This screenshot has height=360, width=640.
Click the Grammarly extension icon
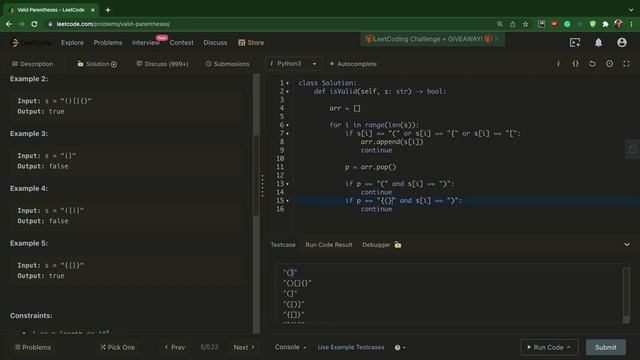tap(567, 24)
